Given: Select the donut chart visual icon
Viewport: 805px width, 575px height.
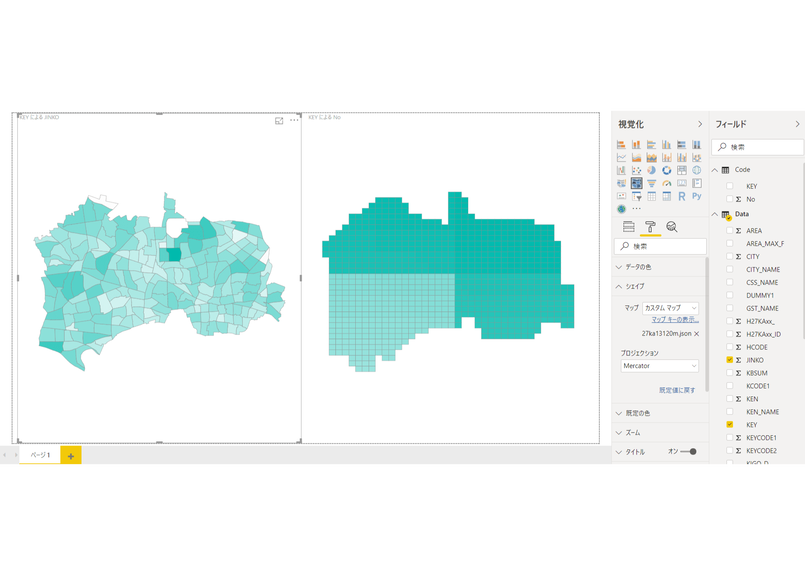Looking at the screenshot, I should [x=666, y=171].
